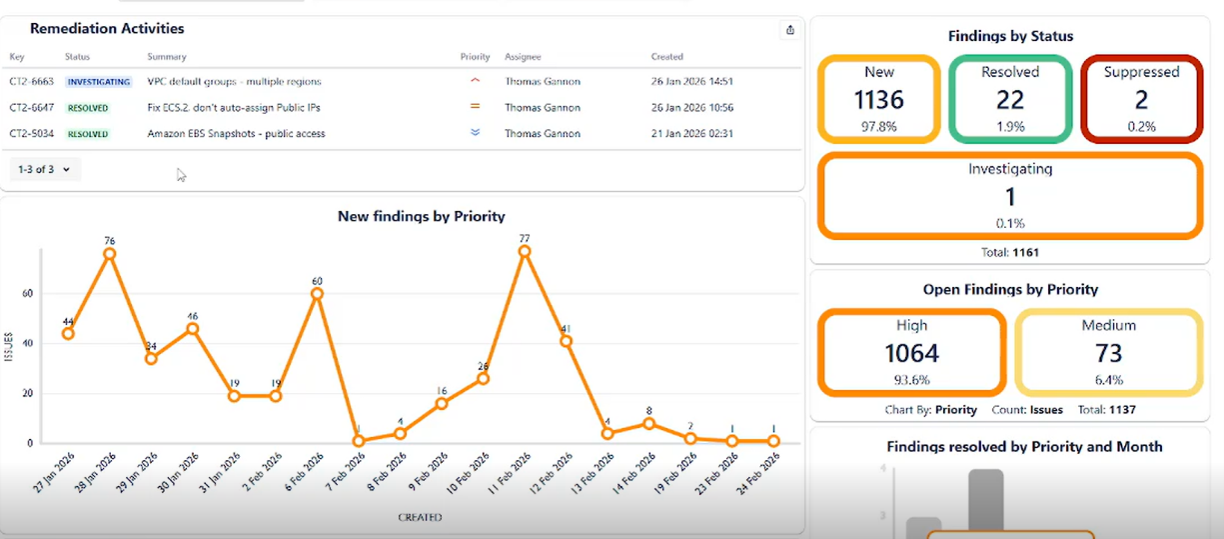Open the 1-3 of 3 pagination dropdown

pos(46,169)
